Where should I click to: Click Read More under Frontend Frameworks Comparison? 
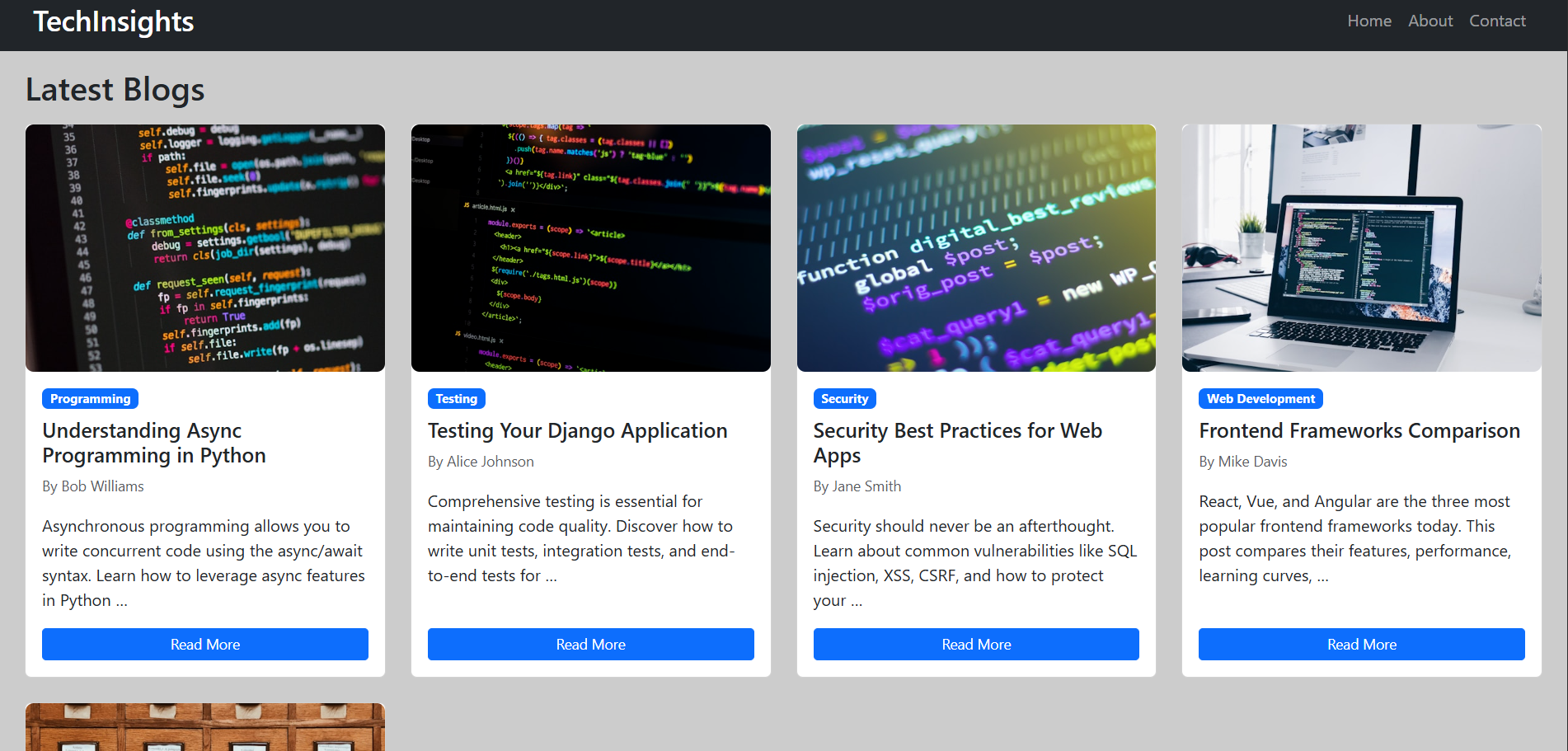[1361, 645]
